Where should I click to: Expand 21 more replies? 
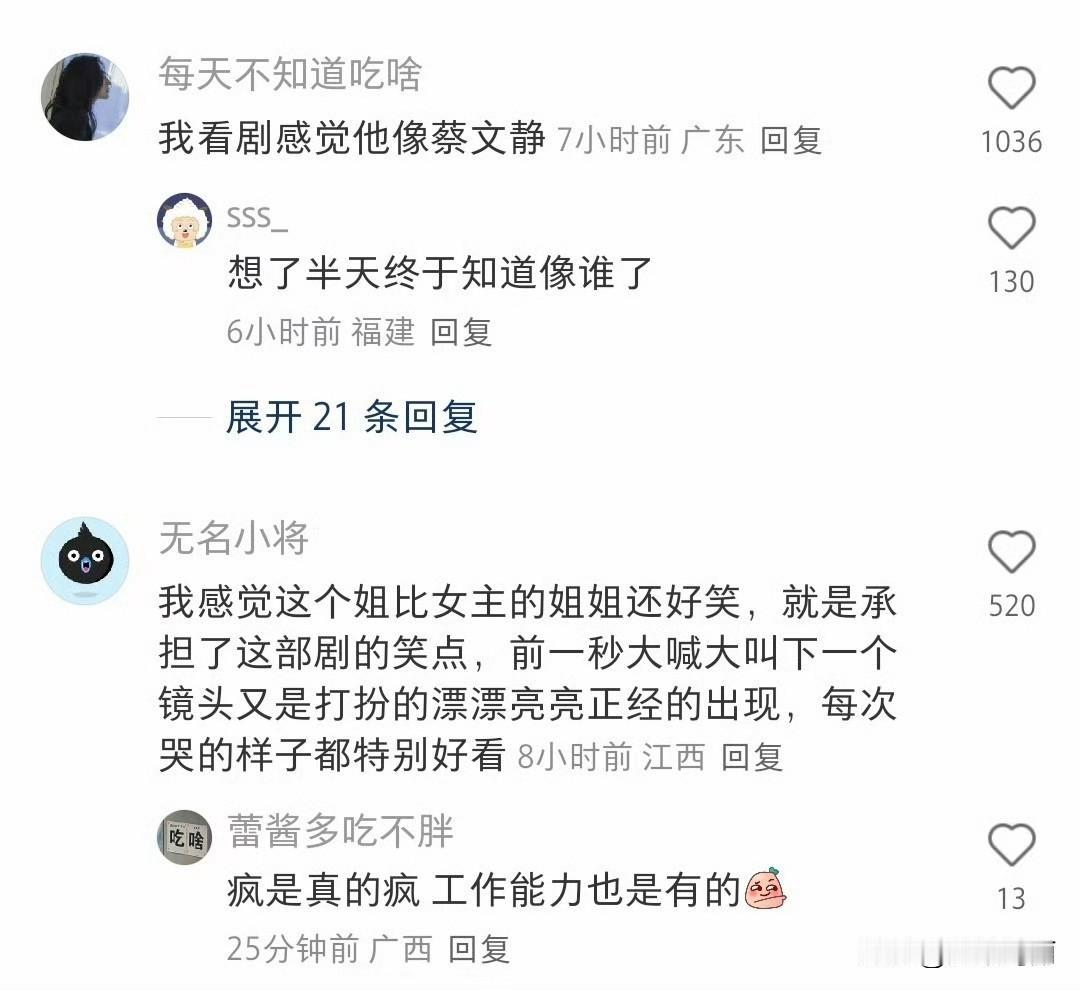pos(351,417)
